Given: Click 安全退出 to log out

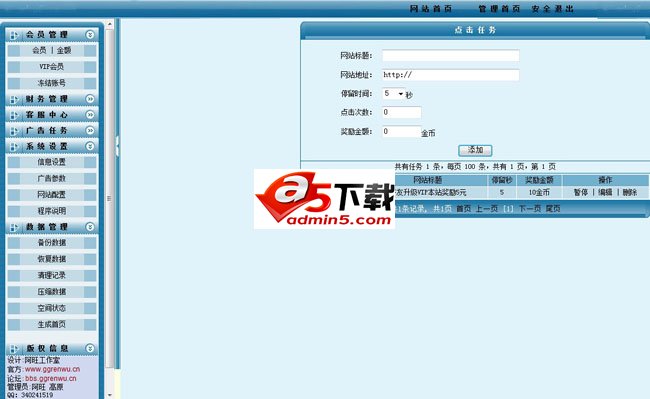Looking at the screenshot, I should coord(553,8).
